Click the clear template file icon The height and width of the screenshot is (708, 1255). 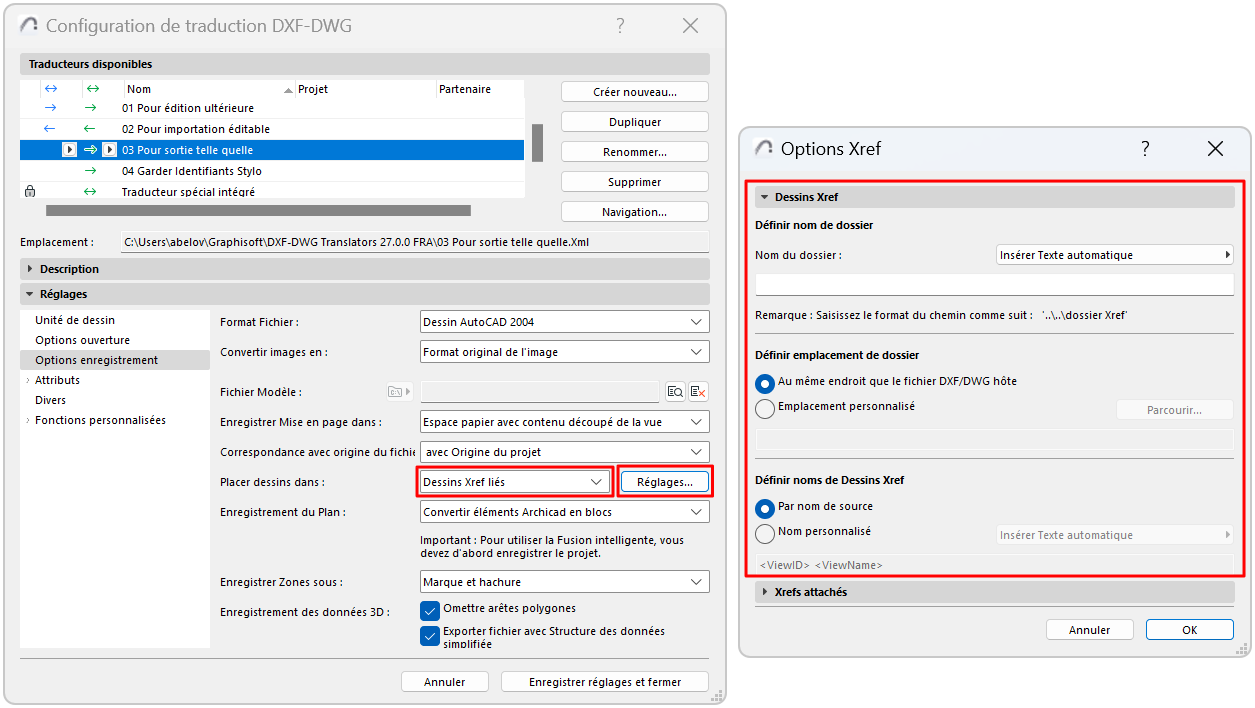698,392
